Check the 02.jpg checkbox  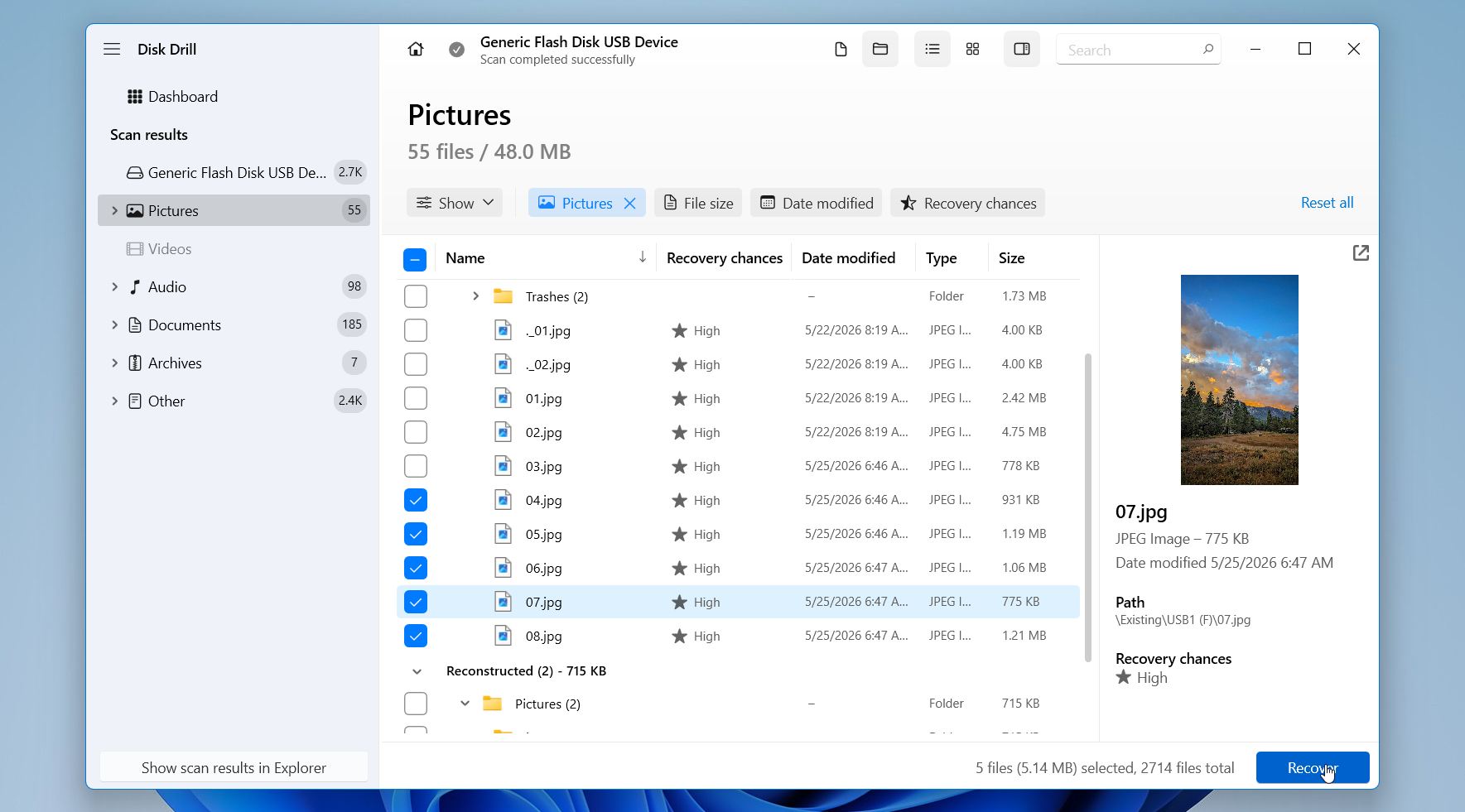[x=416, y=432]
